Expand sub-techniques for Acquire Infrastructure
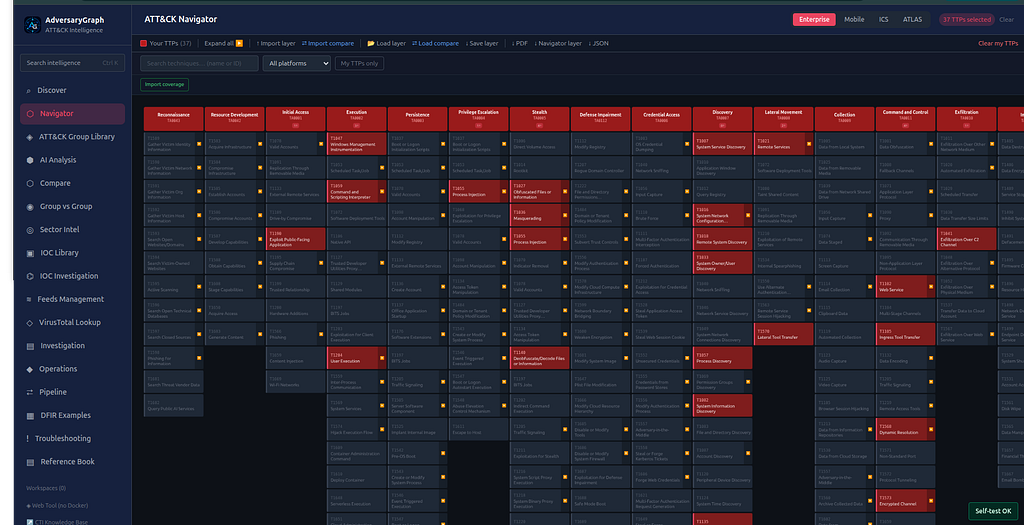Viewport: 1024px width, 525px height. [x=260, y=144]
